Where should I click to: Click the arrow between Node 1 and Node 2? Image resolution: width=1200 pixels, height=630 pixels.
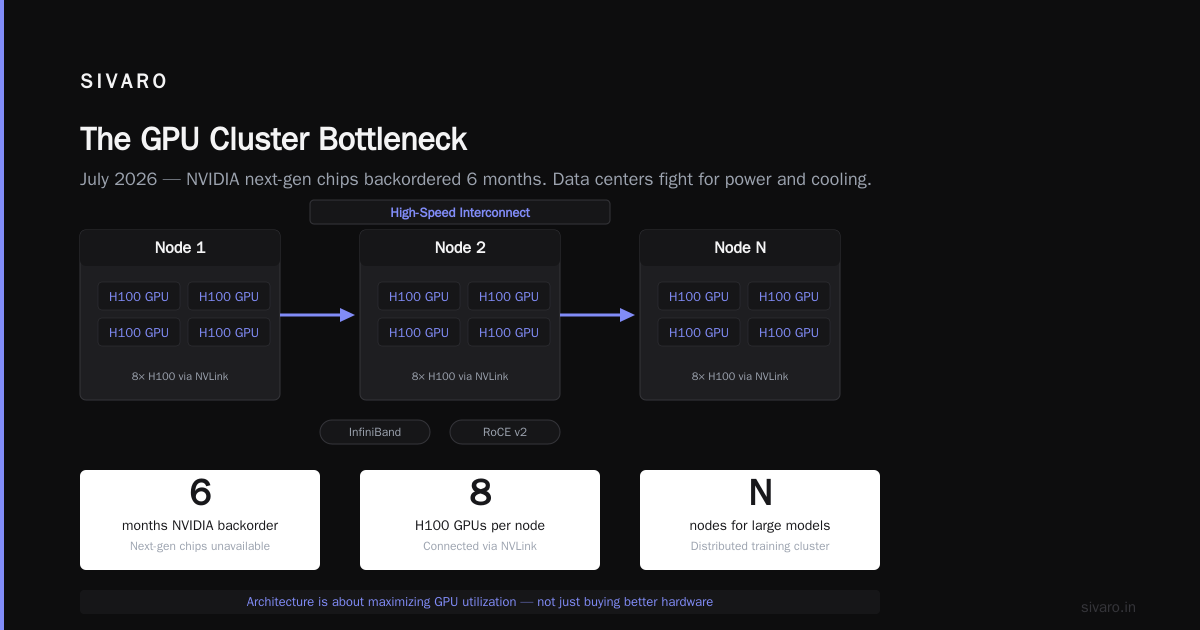click(318, 315)
